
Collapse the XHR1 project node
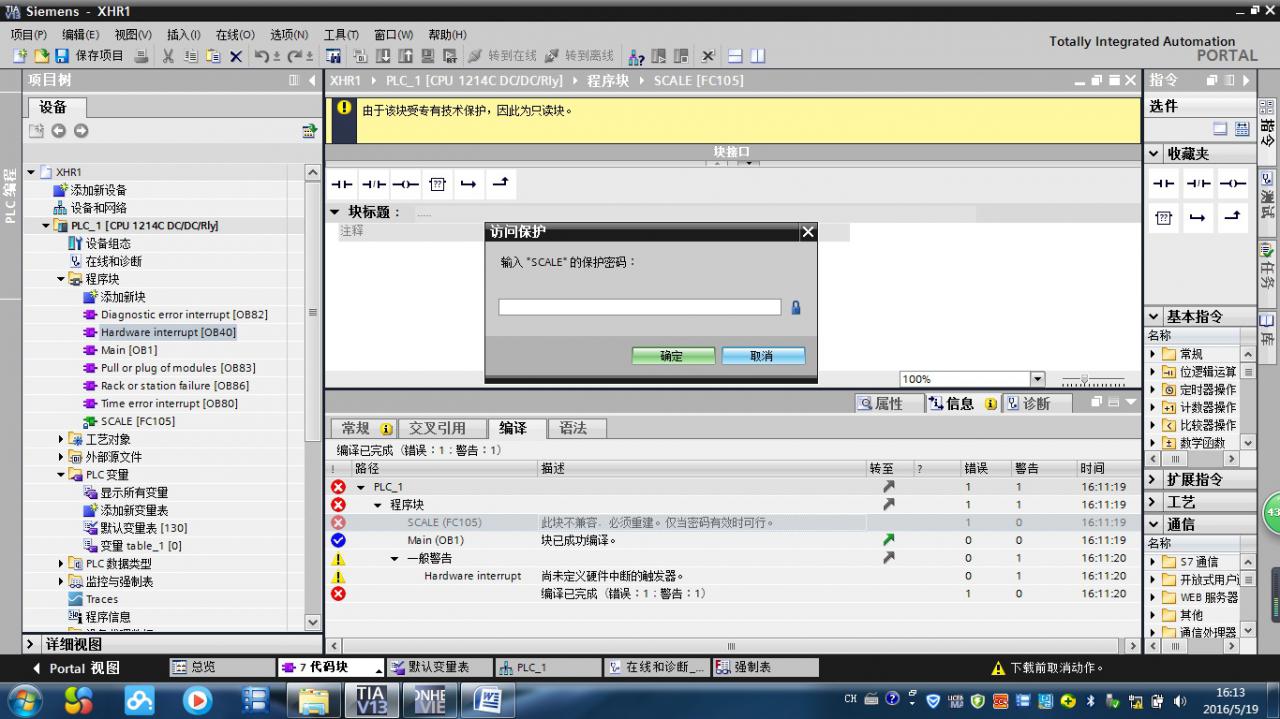point(31,172)
